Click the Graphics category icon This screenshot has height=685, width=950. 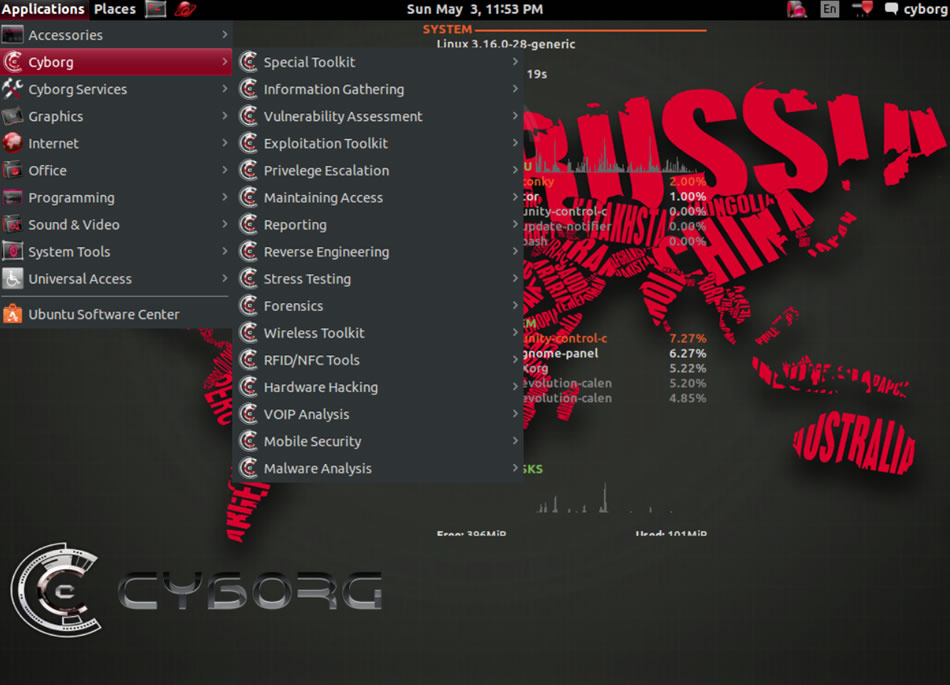pyautogui.click(x=13, y=116)
